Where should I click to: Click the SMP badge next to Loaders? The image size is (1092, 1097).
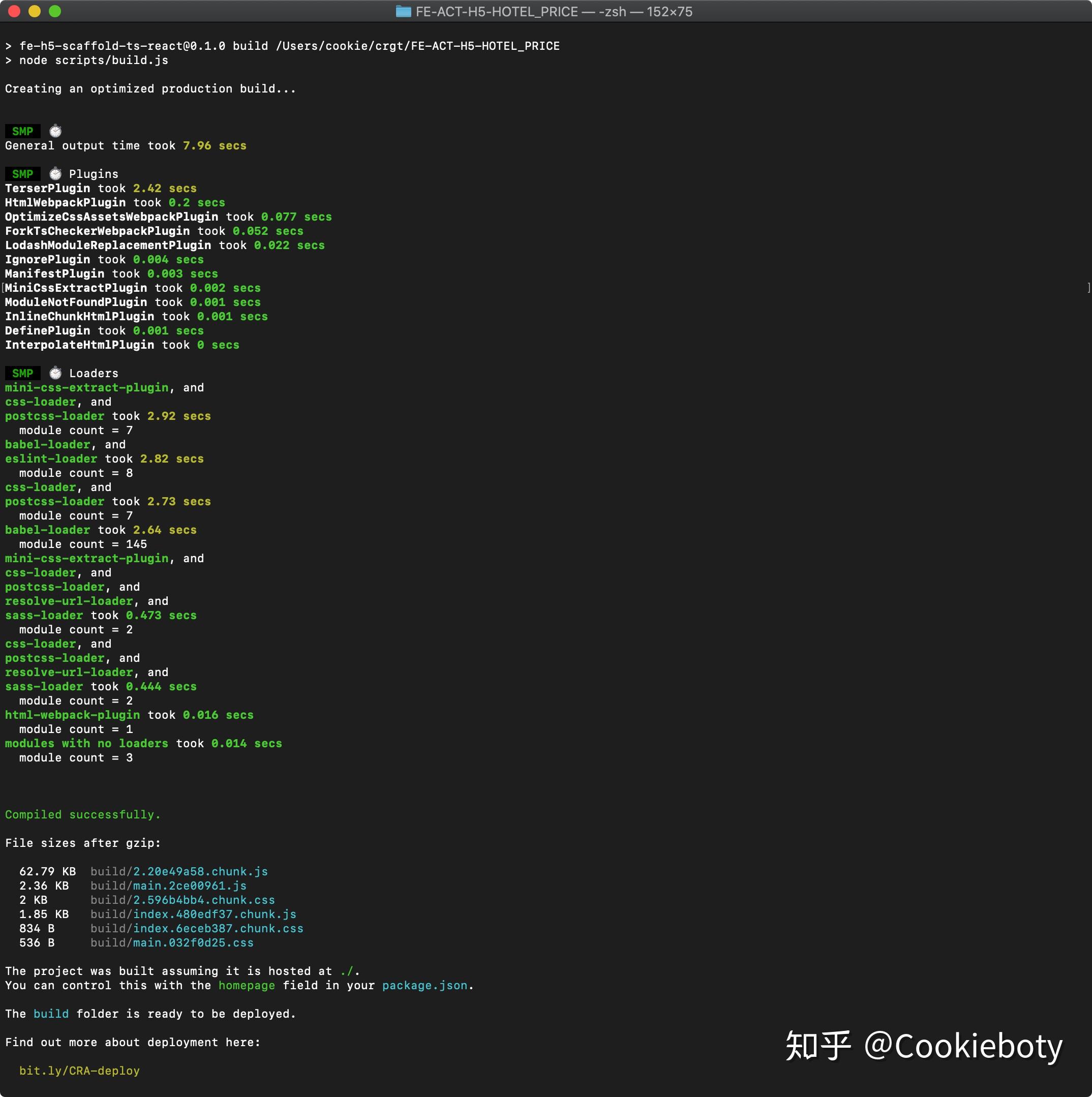click(23, 373)
